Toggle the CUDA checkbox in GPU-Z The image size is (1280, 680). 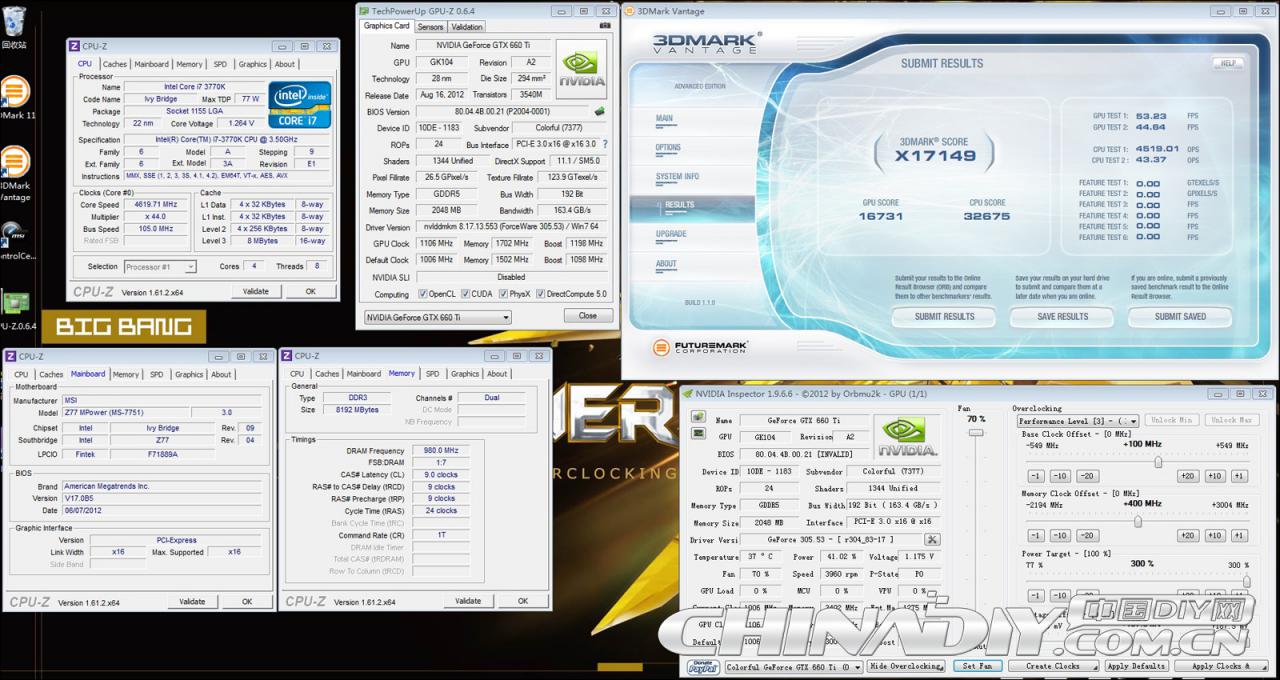click(464, 294)
